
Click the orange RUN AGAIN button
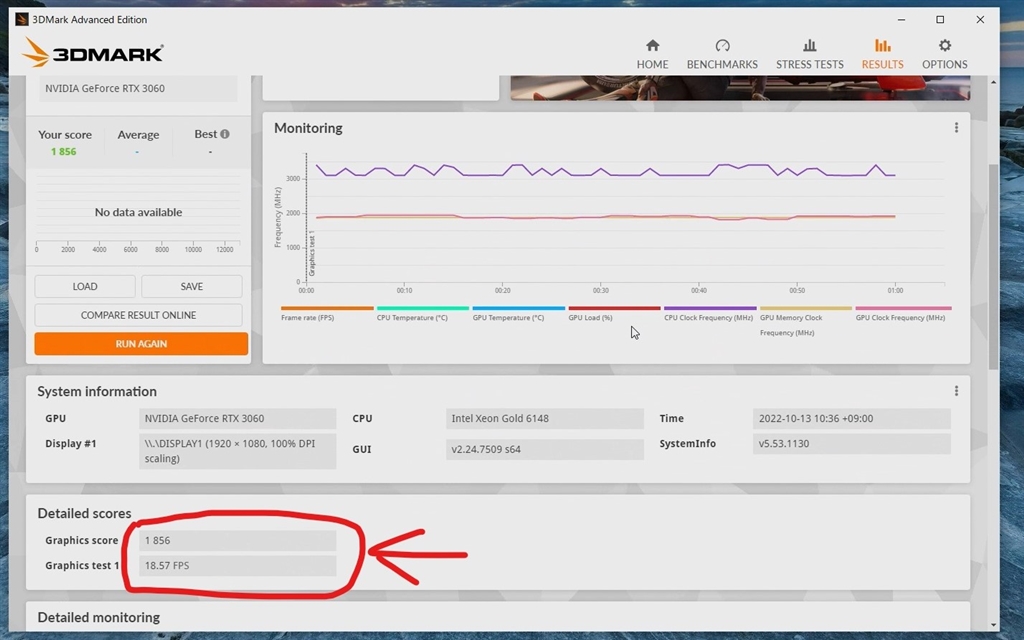[141, 344]
